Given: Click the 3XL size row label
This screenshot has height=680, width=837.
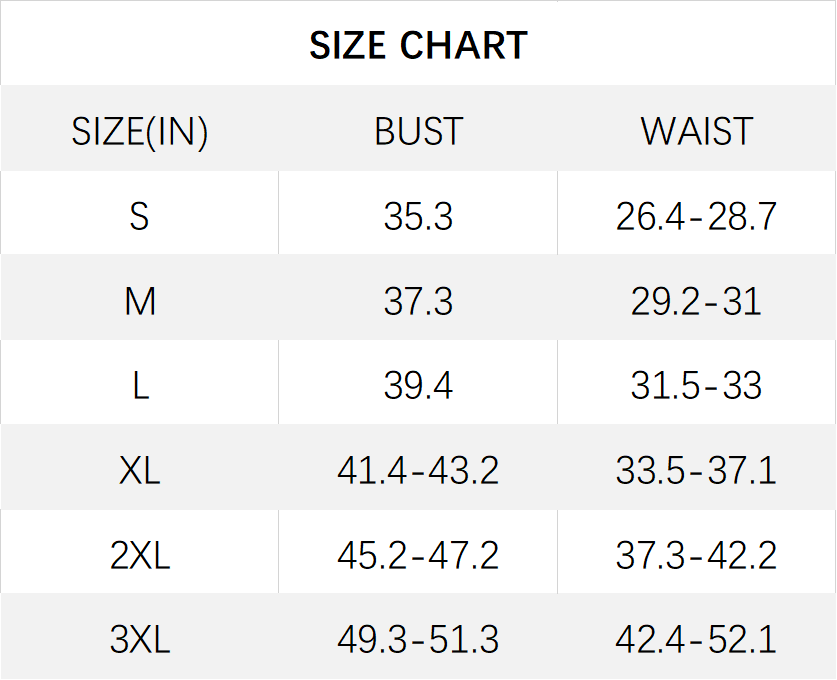Looking at the screenshot, I should (x=140, y=639).
